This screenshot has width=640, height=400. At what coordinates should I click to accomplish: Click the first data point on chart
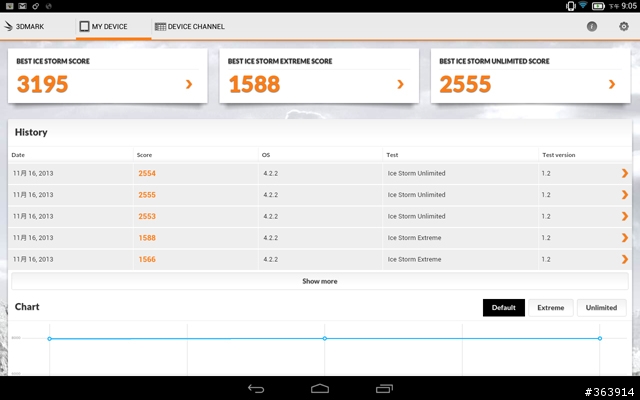[49, 339]
